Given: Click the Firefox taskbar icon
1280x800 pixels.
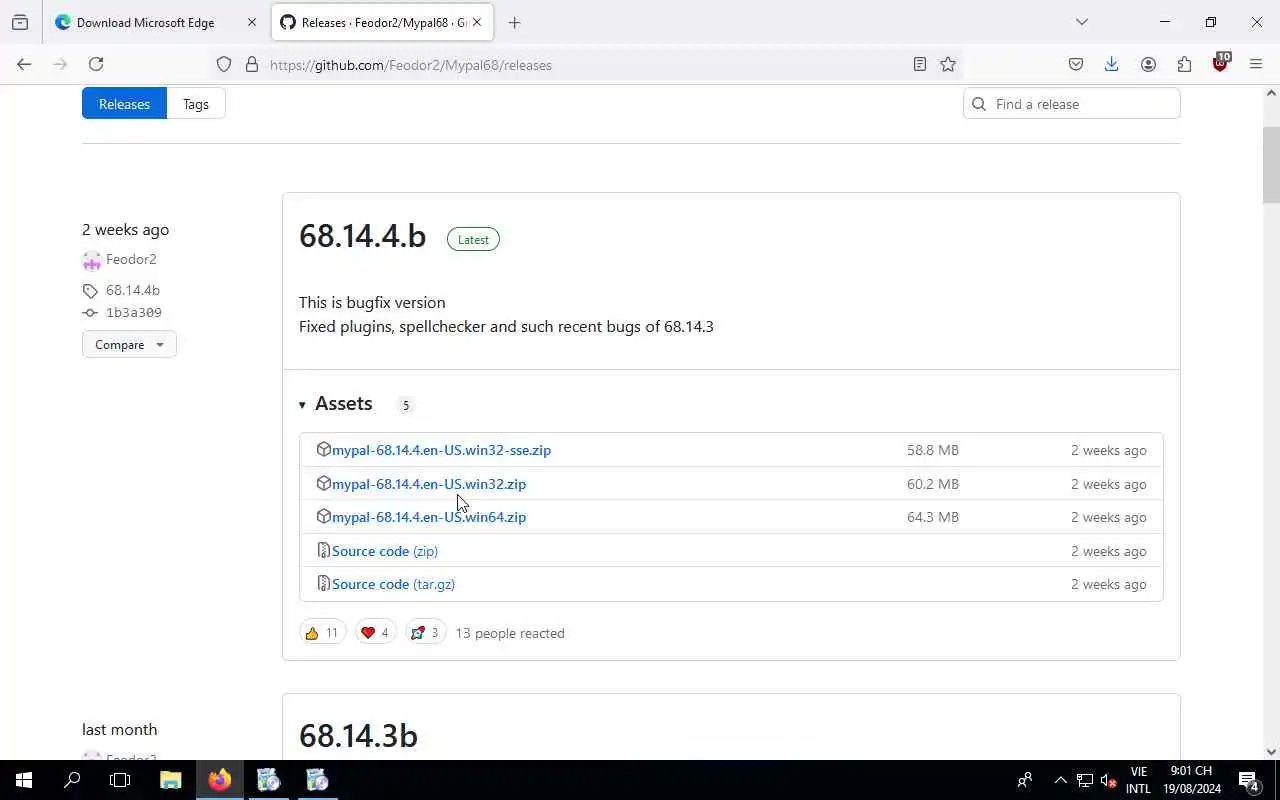Looking at the screenshot, I should pyautogui.click(x=220, y=780).
